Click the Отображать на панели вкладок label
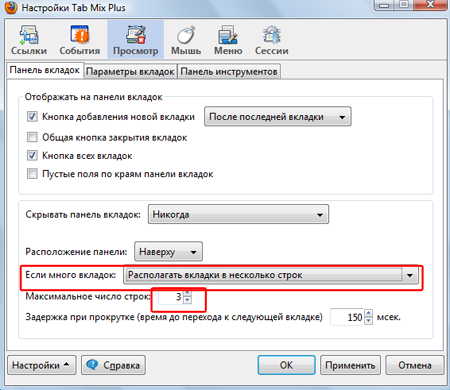The height and width of the screenshot is (390, 450). [x=93, y=97]
